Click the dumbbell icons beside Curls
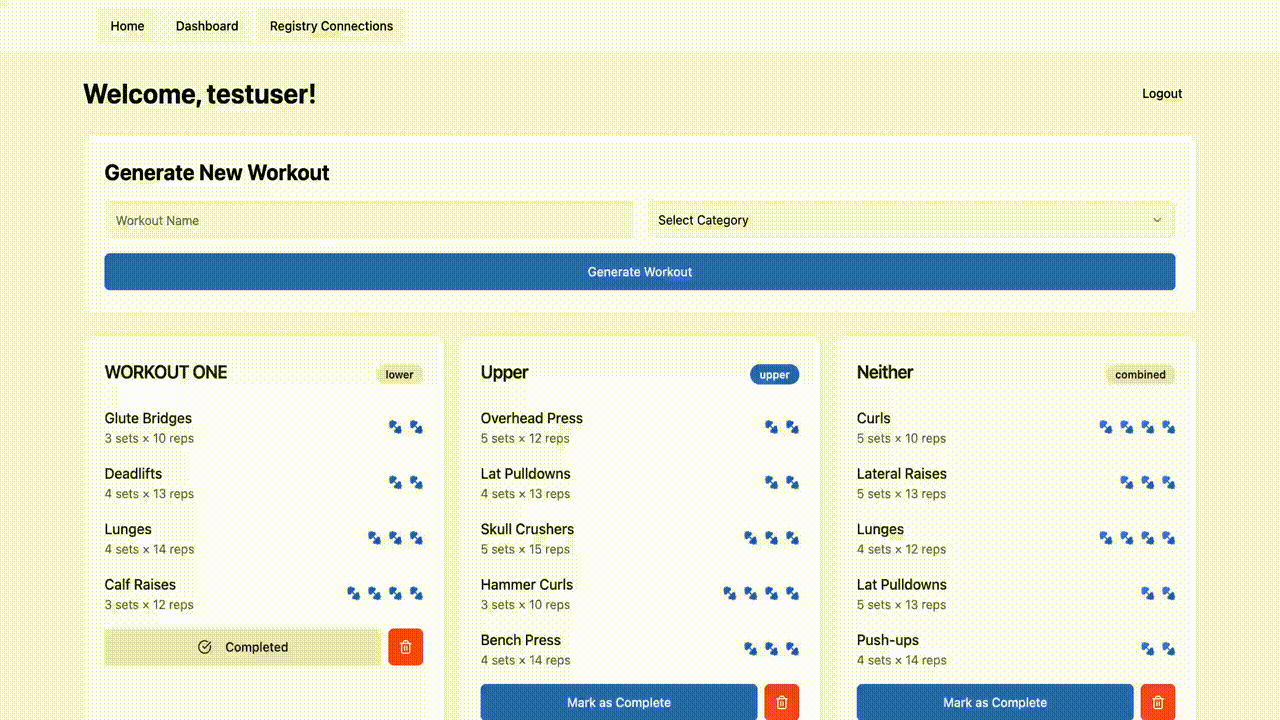The width and height of the screenshot is (1280, 720). click(x=1136, y=427)
